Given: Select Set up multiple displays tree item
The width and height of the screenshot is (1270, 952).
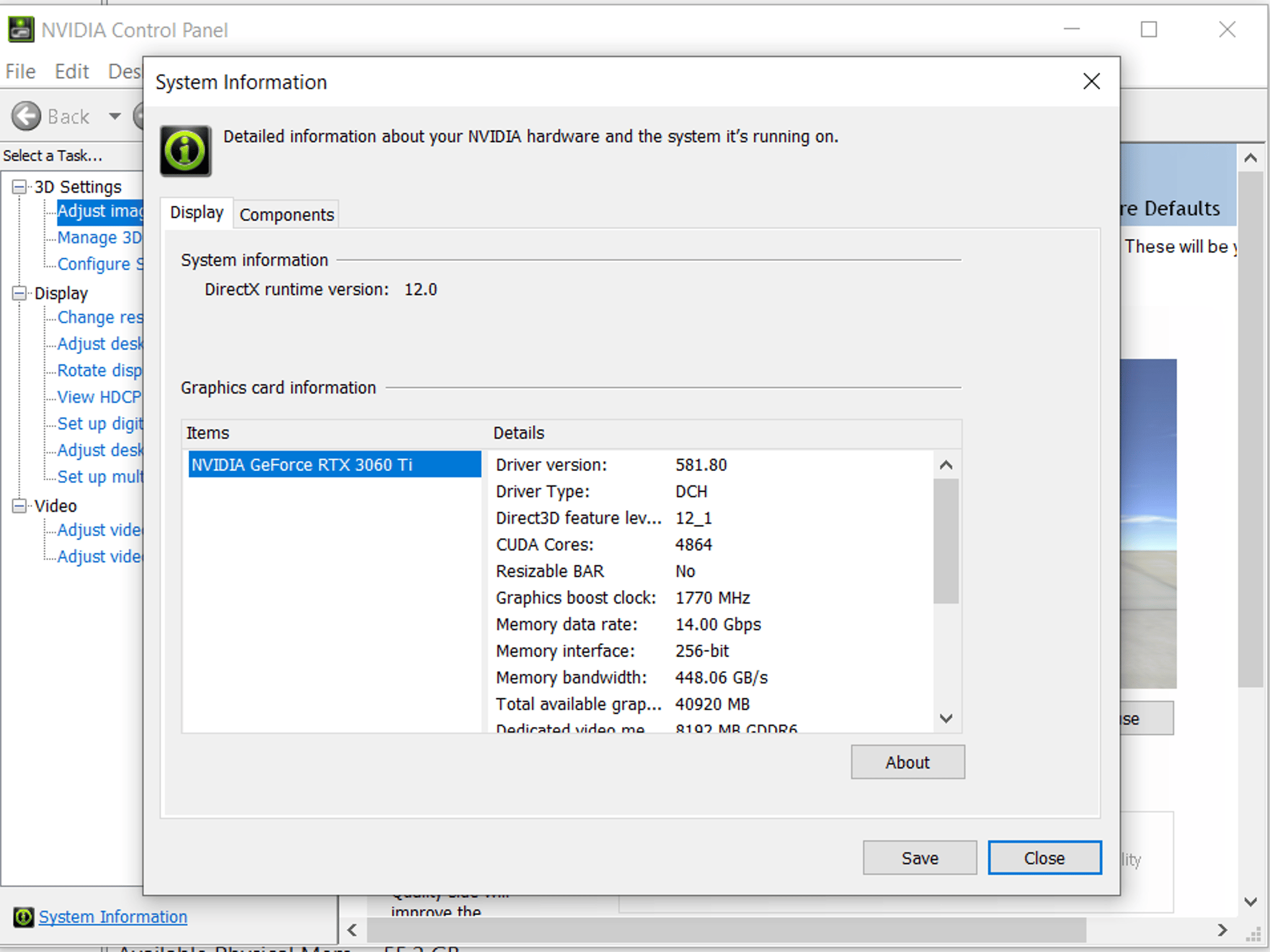Looking at the screenshot, I should pyautogui.click(x=100, y=477).
